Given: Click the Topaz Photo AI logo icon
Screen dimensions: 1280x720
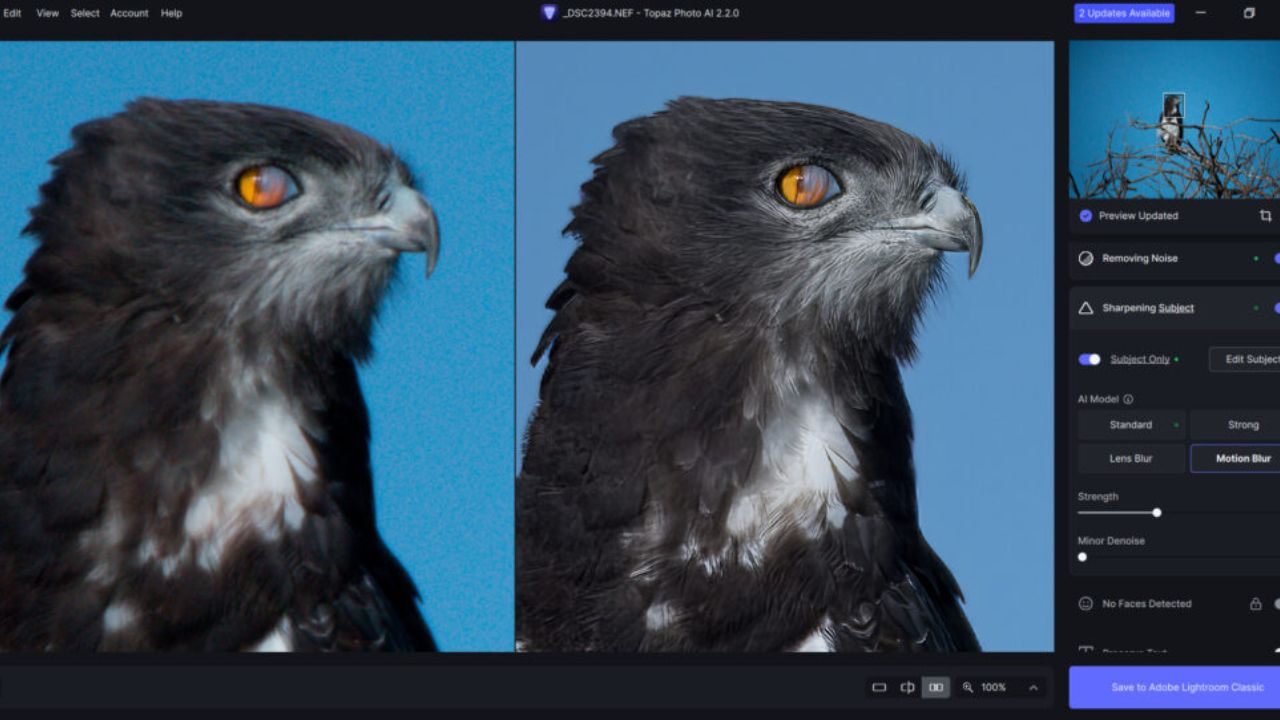Looking at the screenshot, I should click(548, 13).
